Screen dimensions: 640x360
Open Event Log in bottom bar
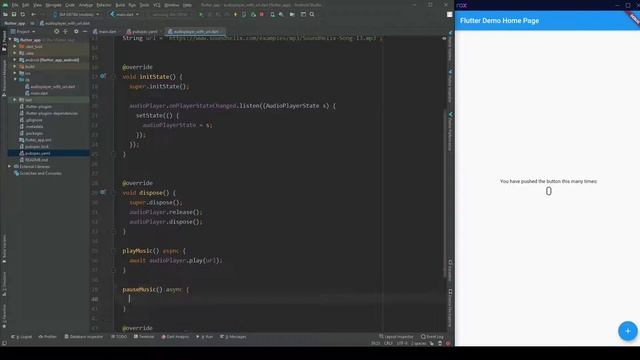(x=432, y=337)
